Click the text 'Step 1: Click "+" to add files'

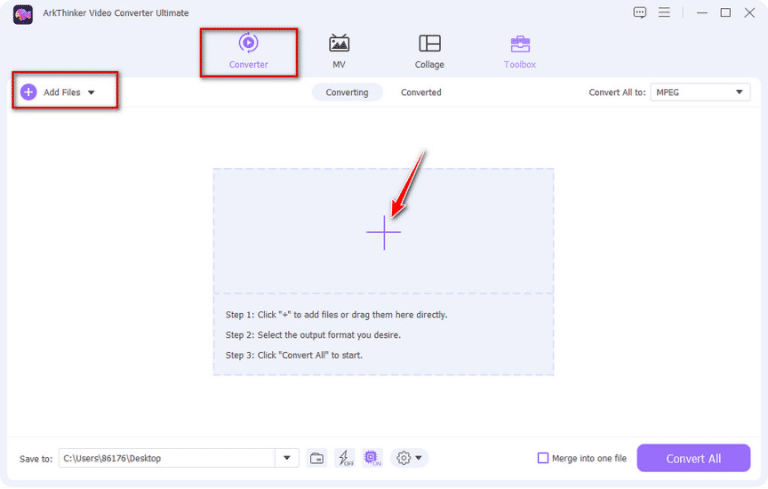coord(283,315)
